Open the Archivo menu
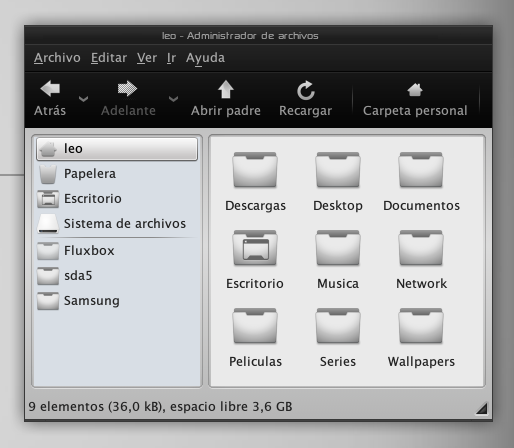Viewport: 514px width, 448px height. click(57, 58)
